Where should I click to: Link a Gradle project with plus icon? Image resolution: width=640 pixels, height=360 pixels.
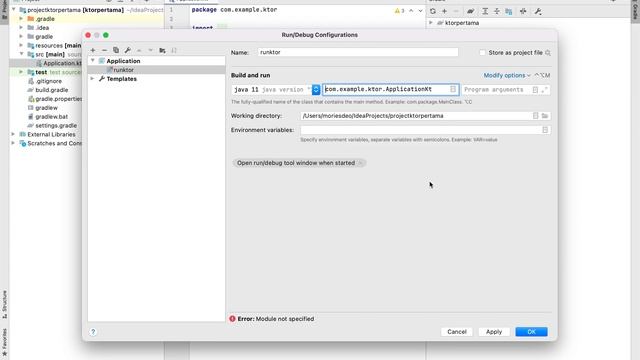(444, 11)
